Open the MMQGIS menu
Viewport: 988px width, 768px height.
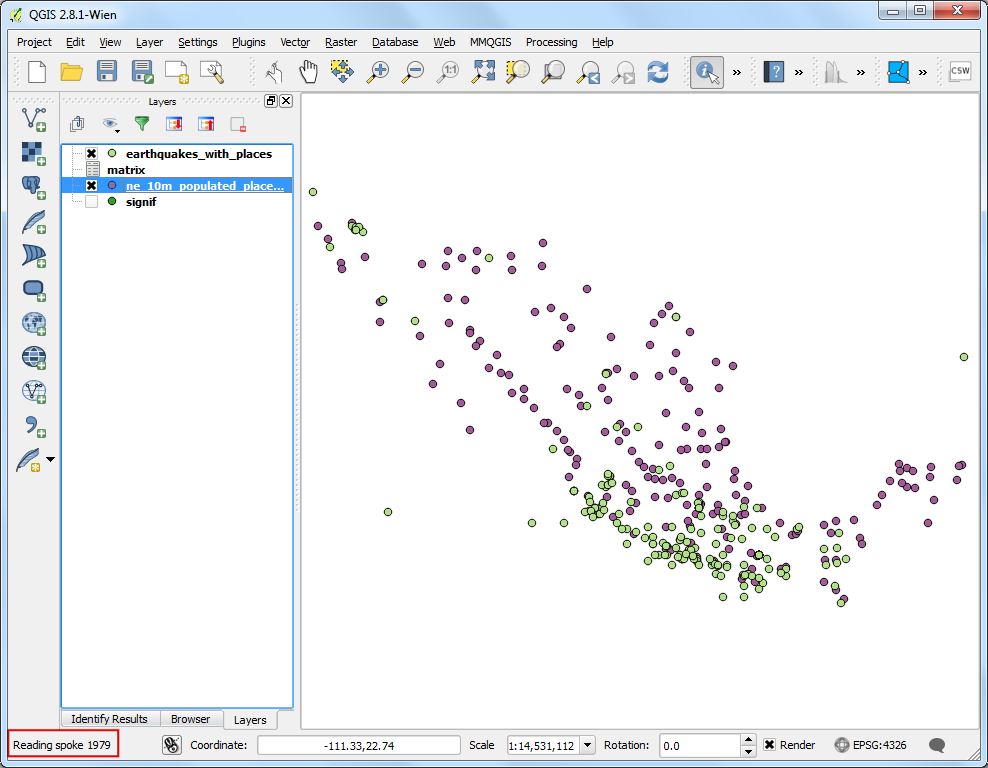490,42
